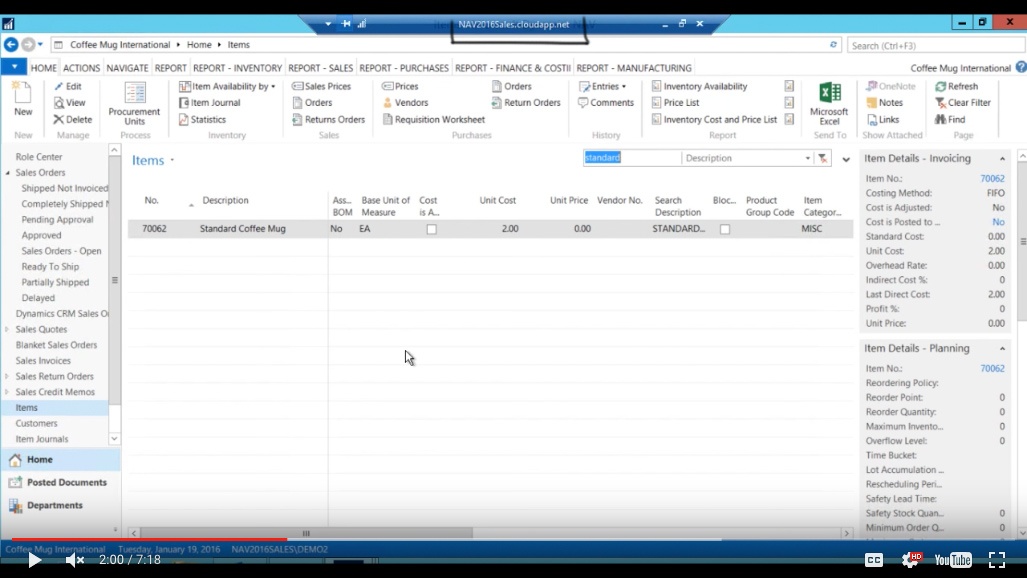
Task: Send list to Microsoft Excel
Action: coord(829,104)
